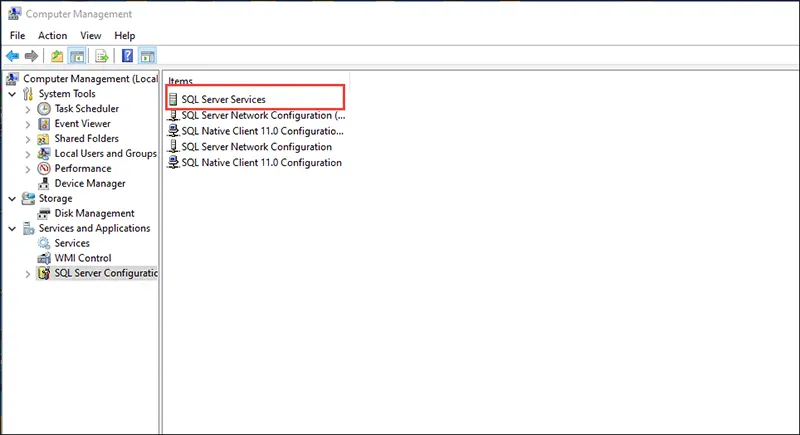Click the Performance monitor icon

(44, 168)
